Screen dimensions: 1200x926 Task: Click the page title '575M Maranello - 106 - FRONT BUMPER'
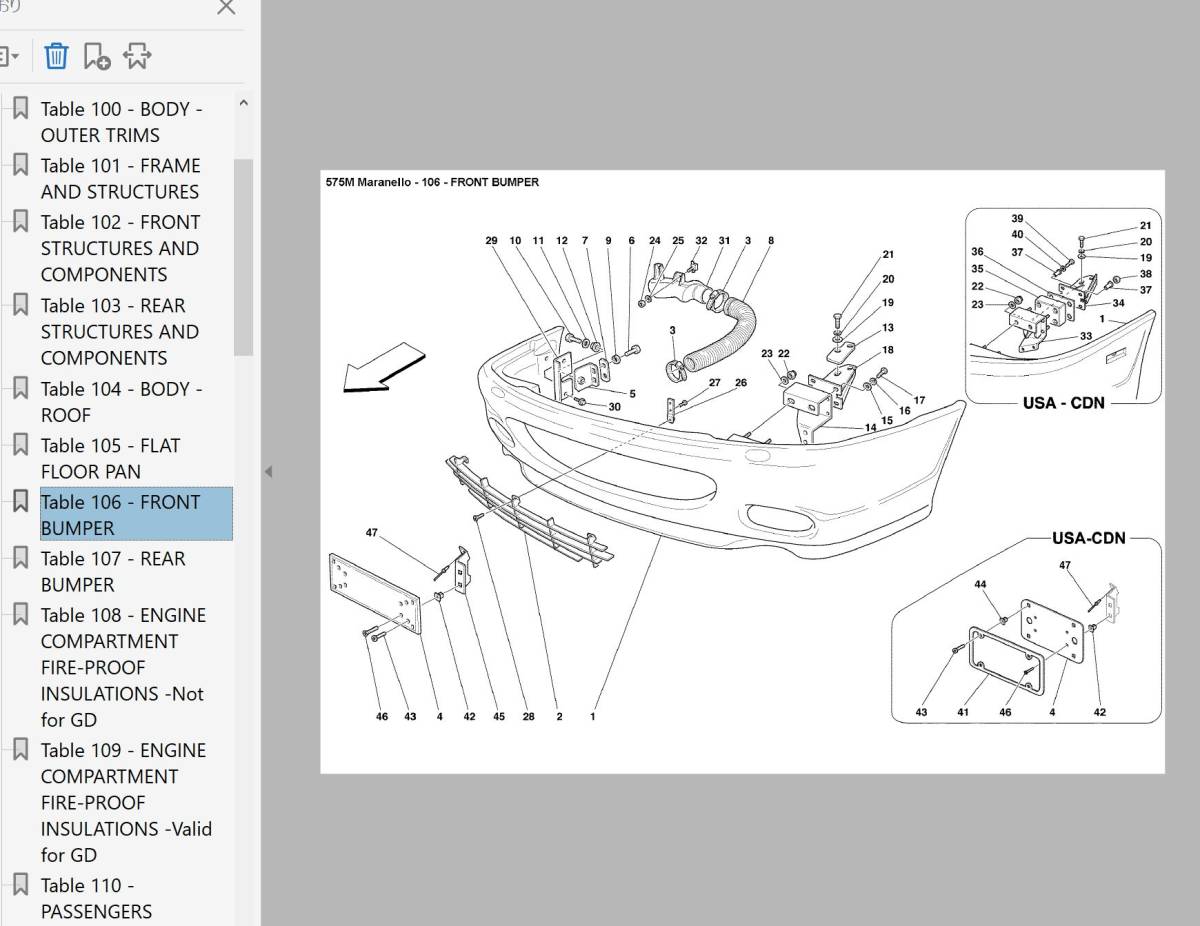[432, 182]
